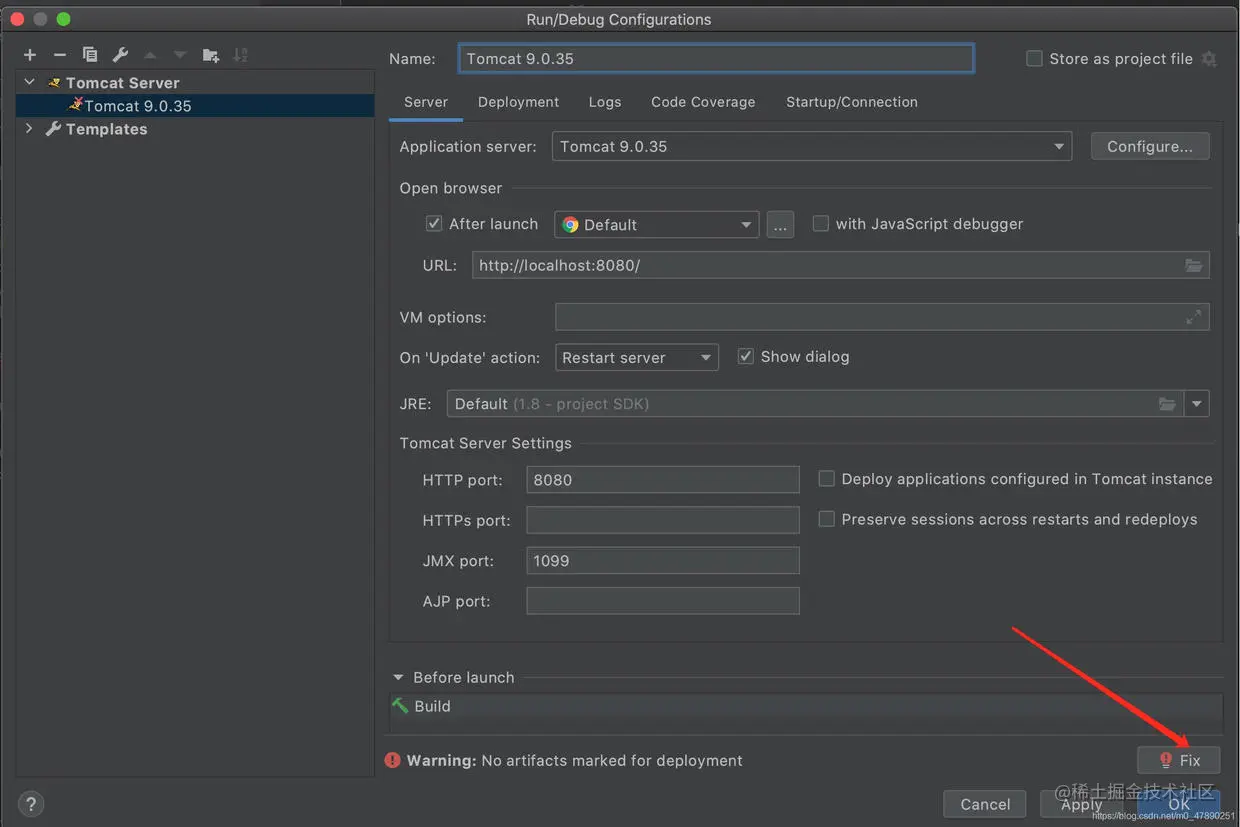
Task: Open help question mark button
Action: click(31, 803)
